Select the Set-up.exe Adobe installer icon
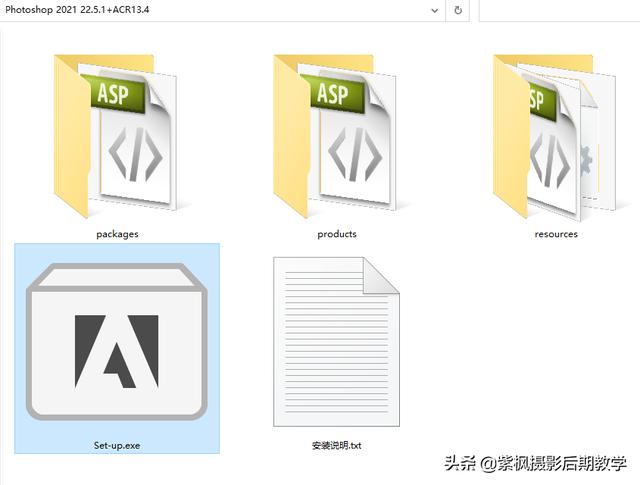The image size is (640, 485). pyautogui.click(x=117, y=341)
